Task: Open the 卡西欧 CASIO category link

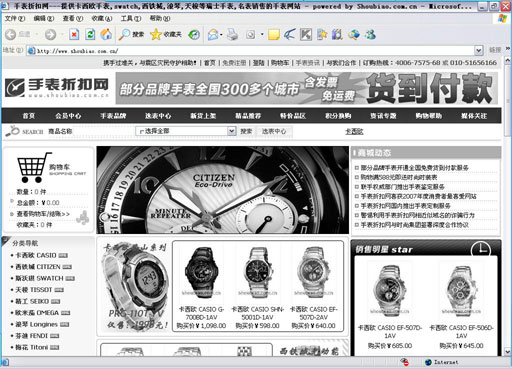Action: click(36, 255)
